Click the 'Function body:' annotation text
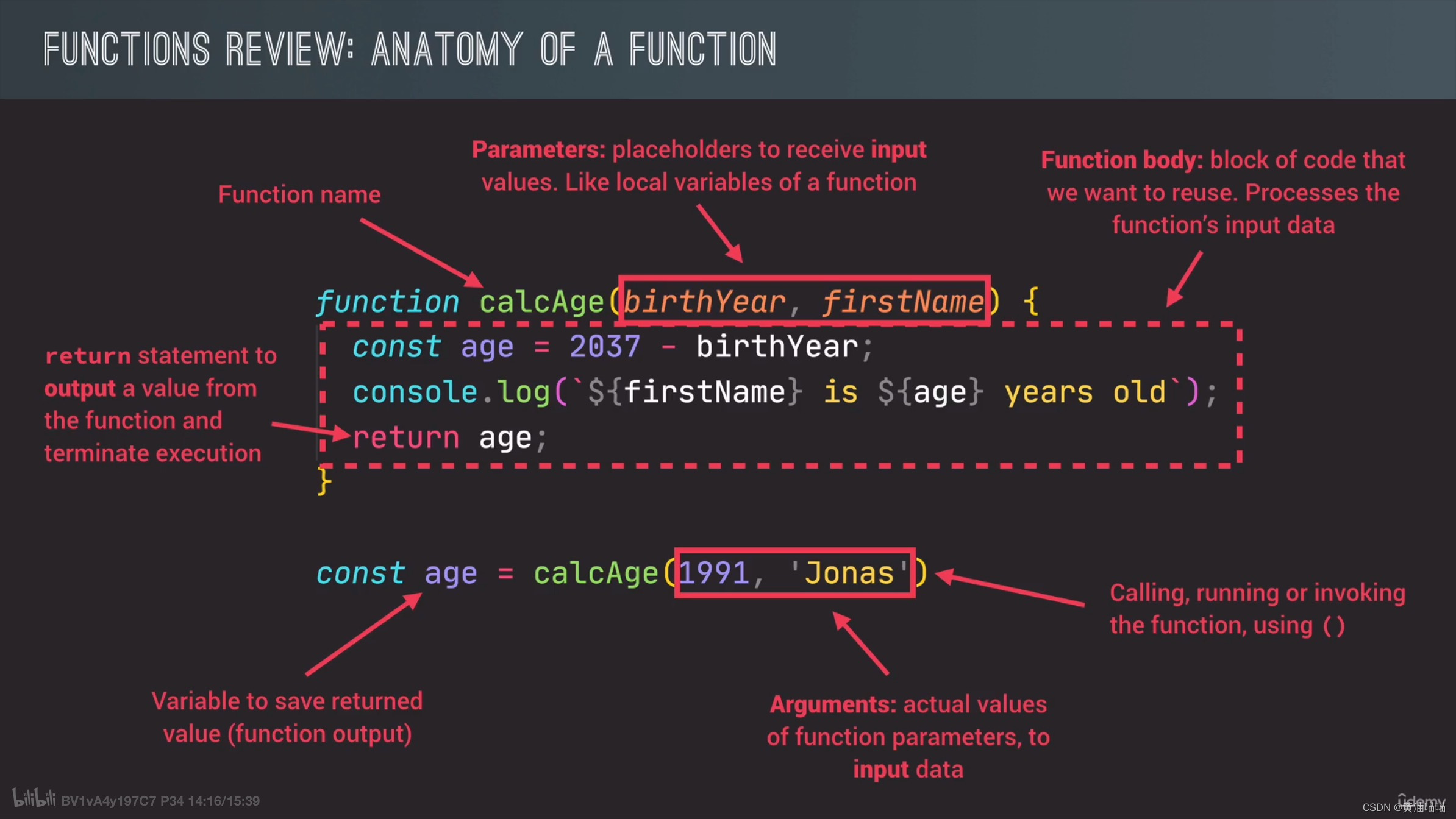Screen dimensions: 1456x819 click(x=1121, y=160)
